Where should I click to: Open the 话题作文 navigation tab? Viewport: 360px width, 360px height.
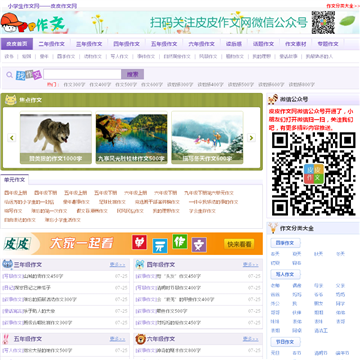[x=263, y=44]
